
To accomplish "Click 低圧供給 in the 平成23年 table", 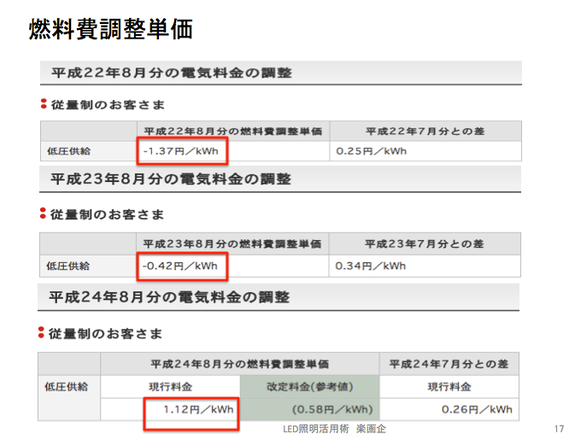I will pos(68,266).
